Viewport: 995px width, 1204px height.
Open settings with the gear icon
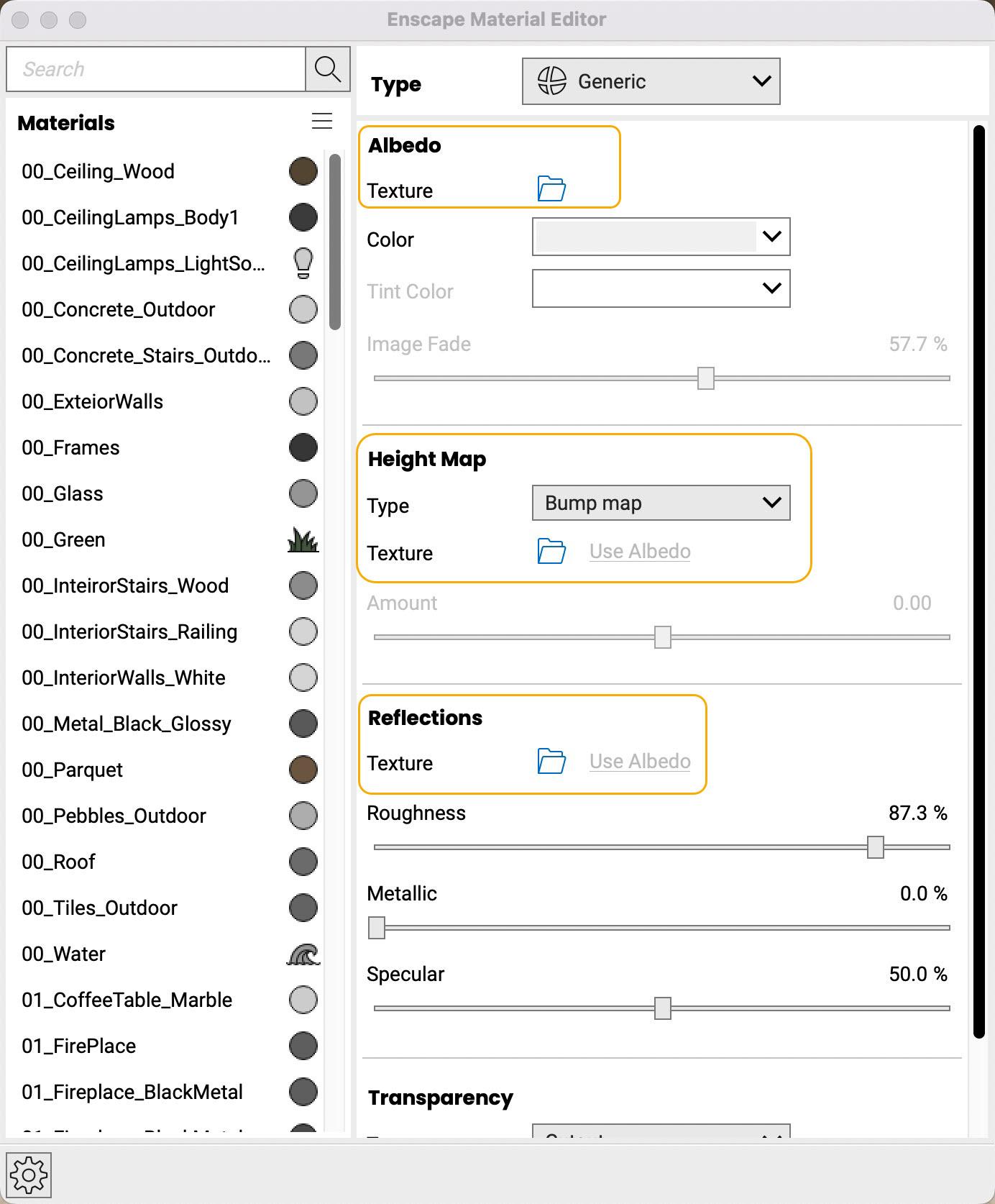(29, 1175)
